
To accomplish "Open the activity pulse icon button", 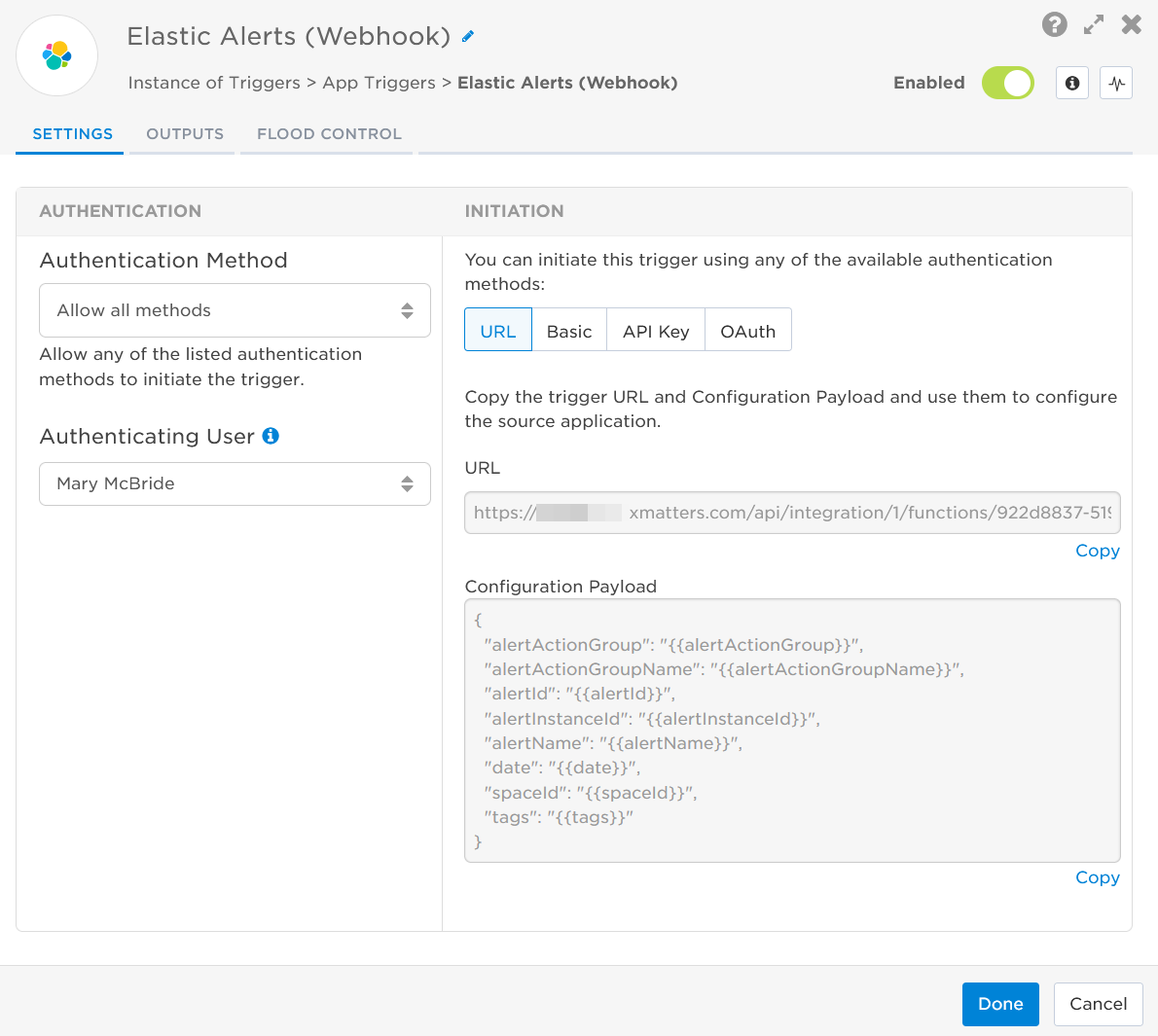I will click(1117, 83).
